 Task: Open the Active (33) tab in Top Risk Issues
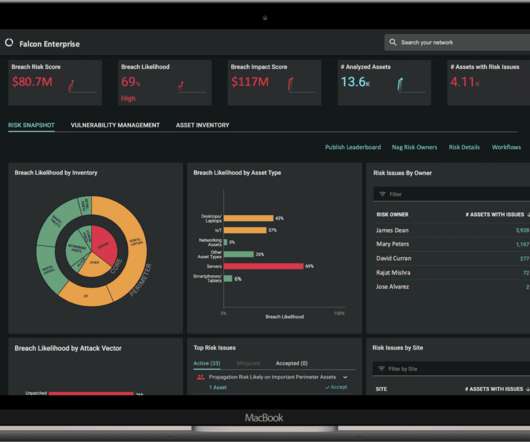pyautogui.click(x=207, y=363)
